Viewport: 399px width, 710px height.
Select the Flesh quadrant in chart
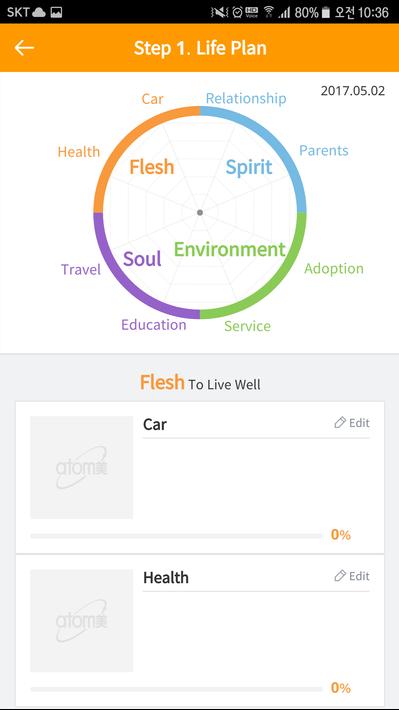click(x=152, y=167)
